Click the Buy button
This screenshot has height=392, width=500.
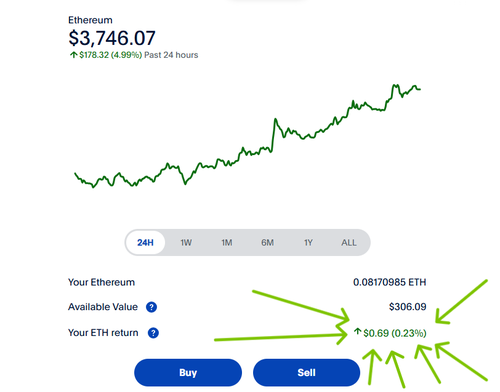(188, 372)
